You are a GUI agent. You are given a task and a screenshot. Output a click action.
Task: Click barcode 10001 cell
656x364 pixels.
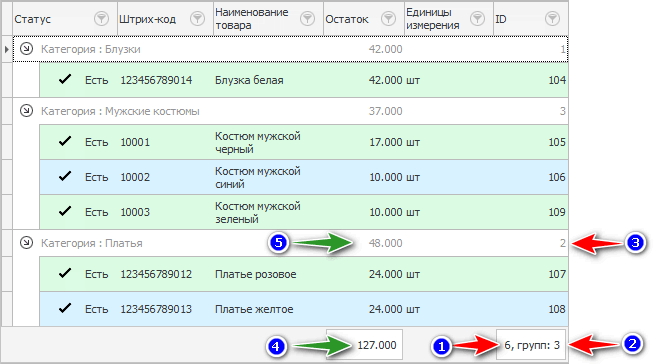click(135, 142)
